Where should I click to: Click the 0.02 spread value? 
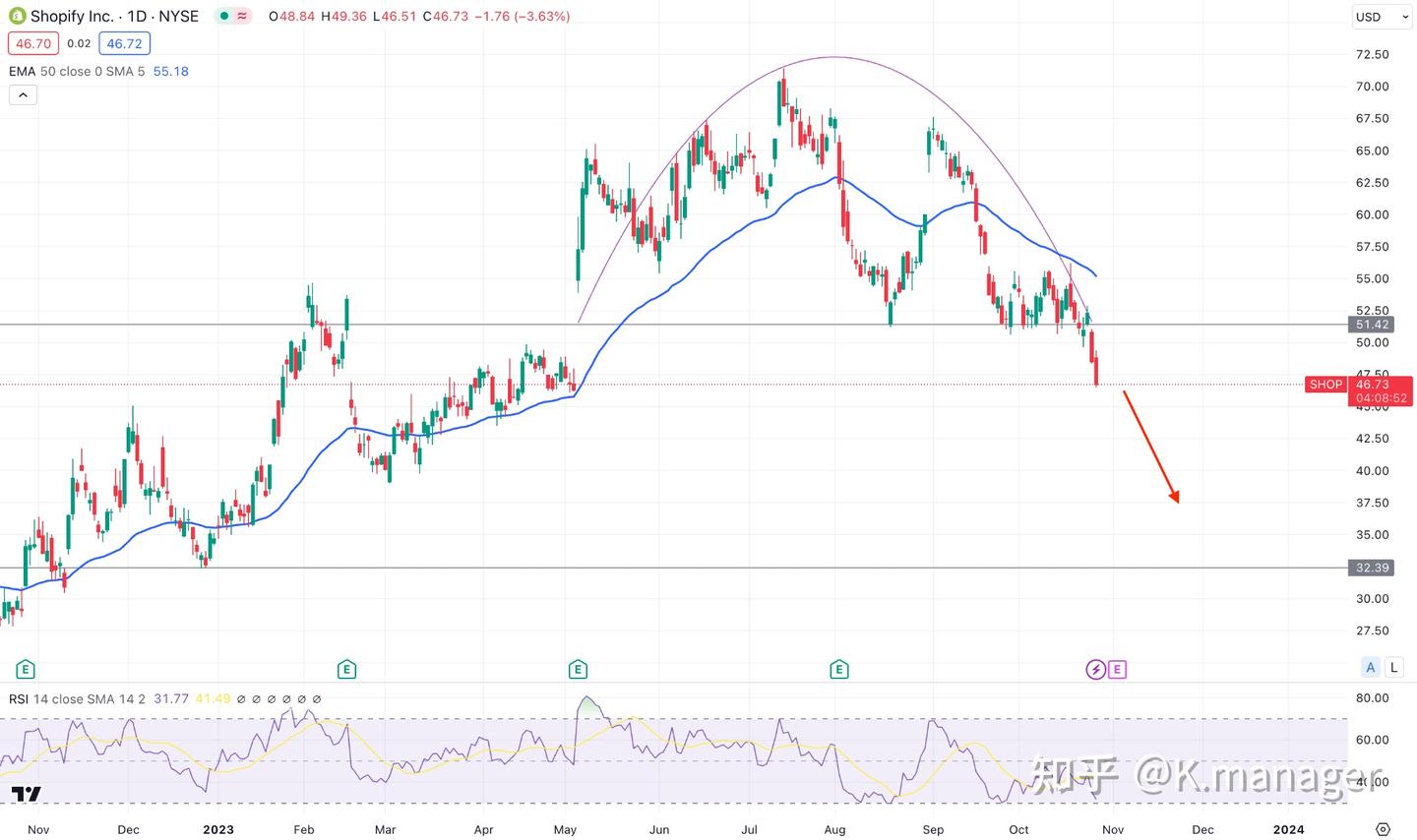pos(79,43)
